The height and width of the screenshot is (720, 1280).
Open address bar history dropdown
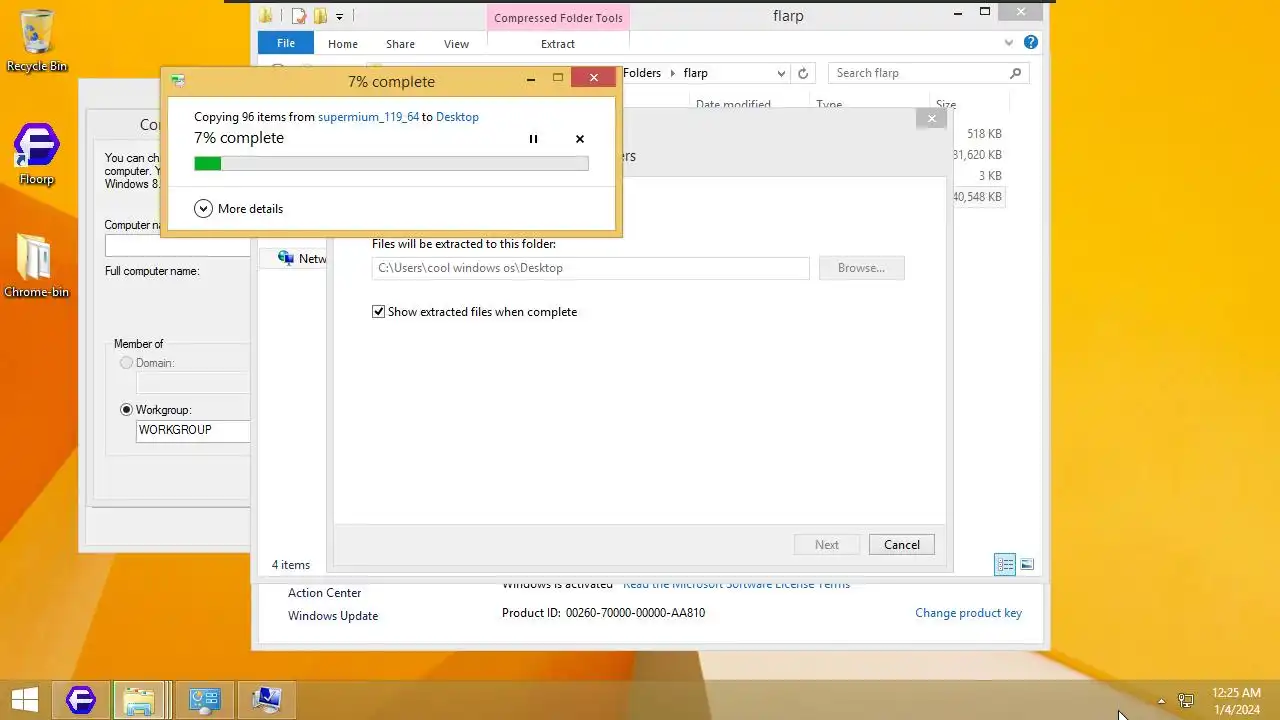click(x=781, y=73)
